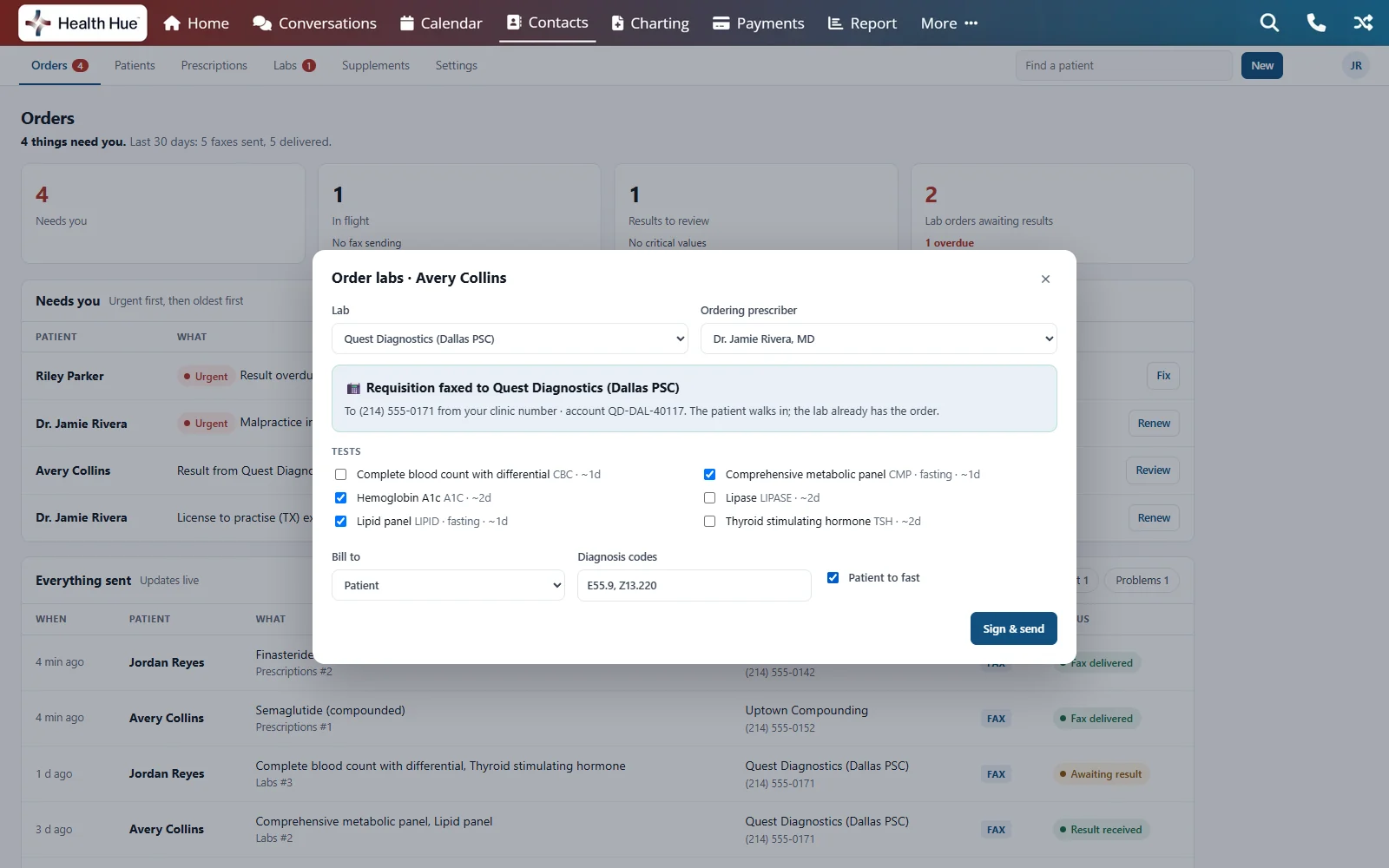Viewport: 1389px width, 868px height.
Task: Uncheck Hemoglobin A1c test
Action: tap(341, 498)
